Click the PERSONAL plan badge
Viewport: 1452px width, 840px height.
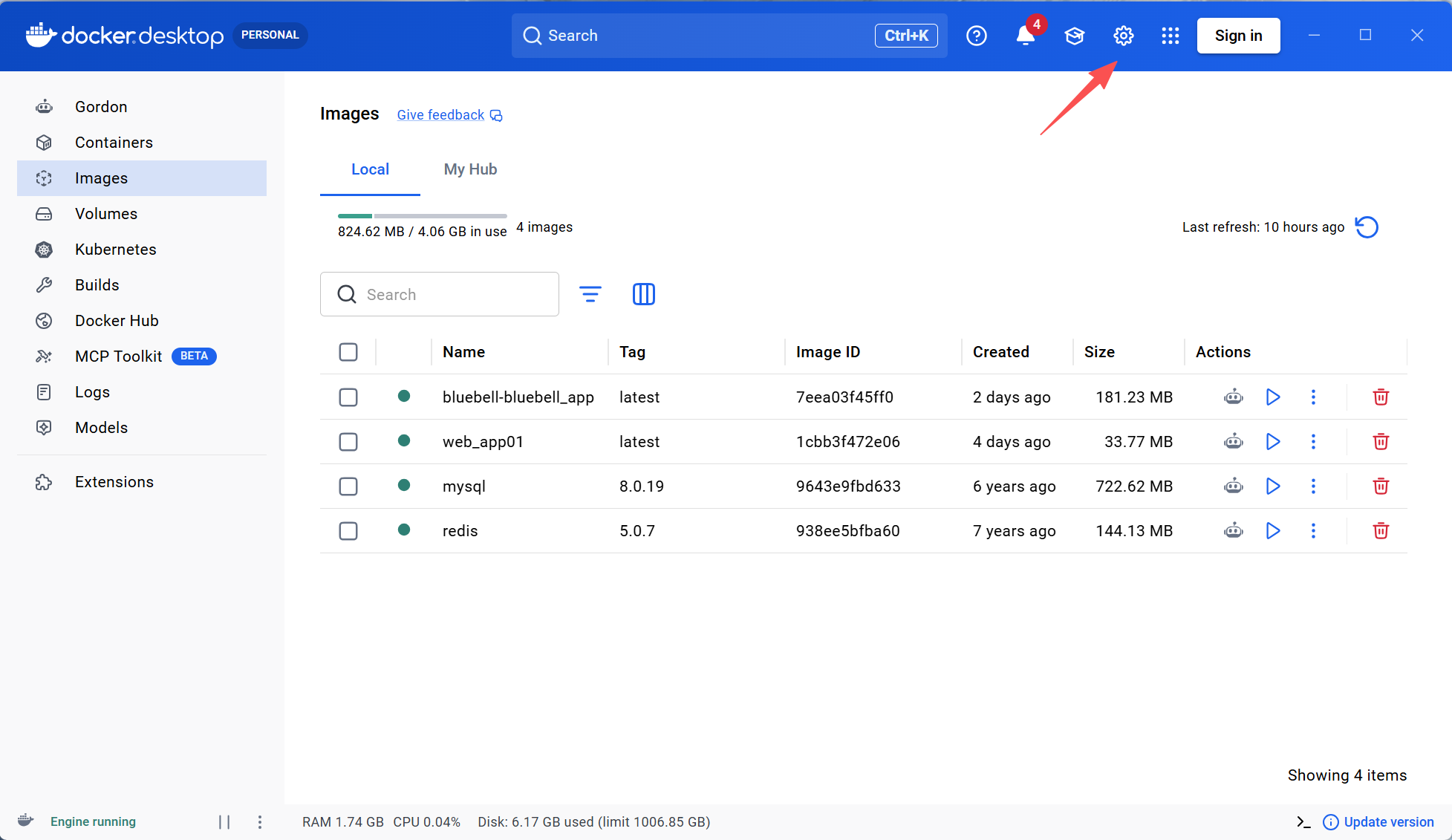coord(270,35)
